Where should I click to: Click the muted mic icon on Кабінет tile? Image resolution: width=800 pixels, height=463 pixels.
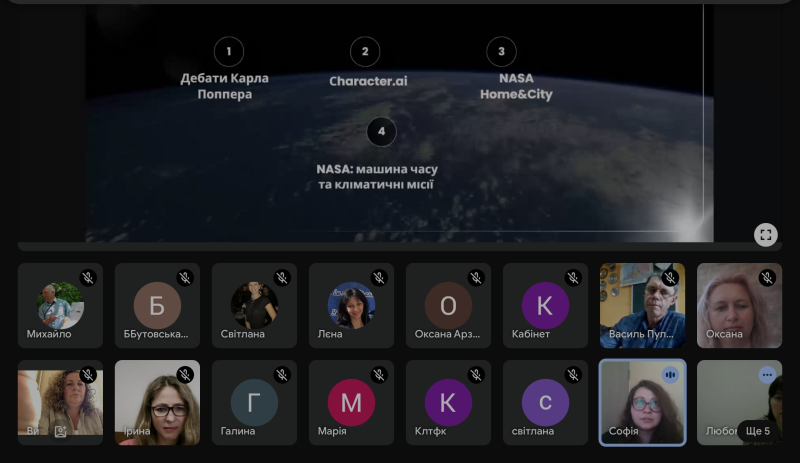573,278
